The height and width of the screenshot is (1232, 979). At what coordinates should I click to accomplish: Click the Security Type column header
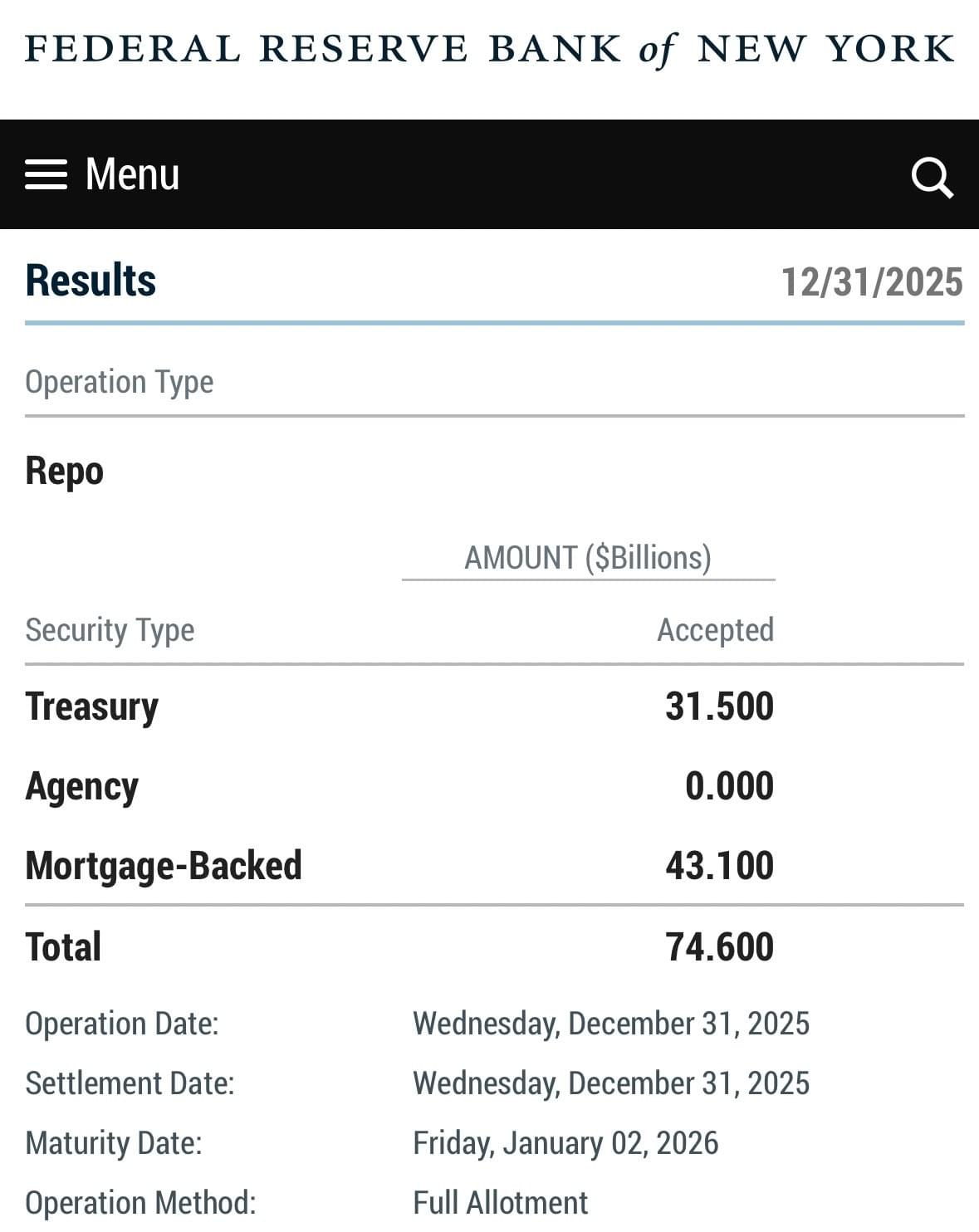click(110, 630)
